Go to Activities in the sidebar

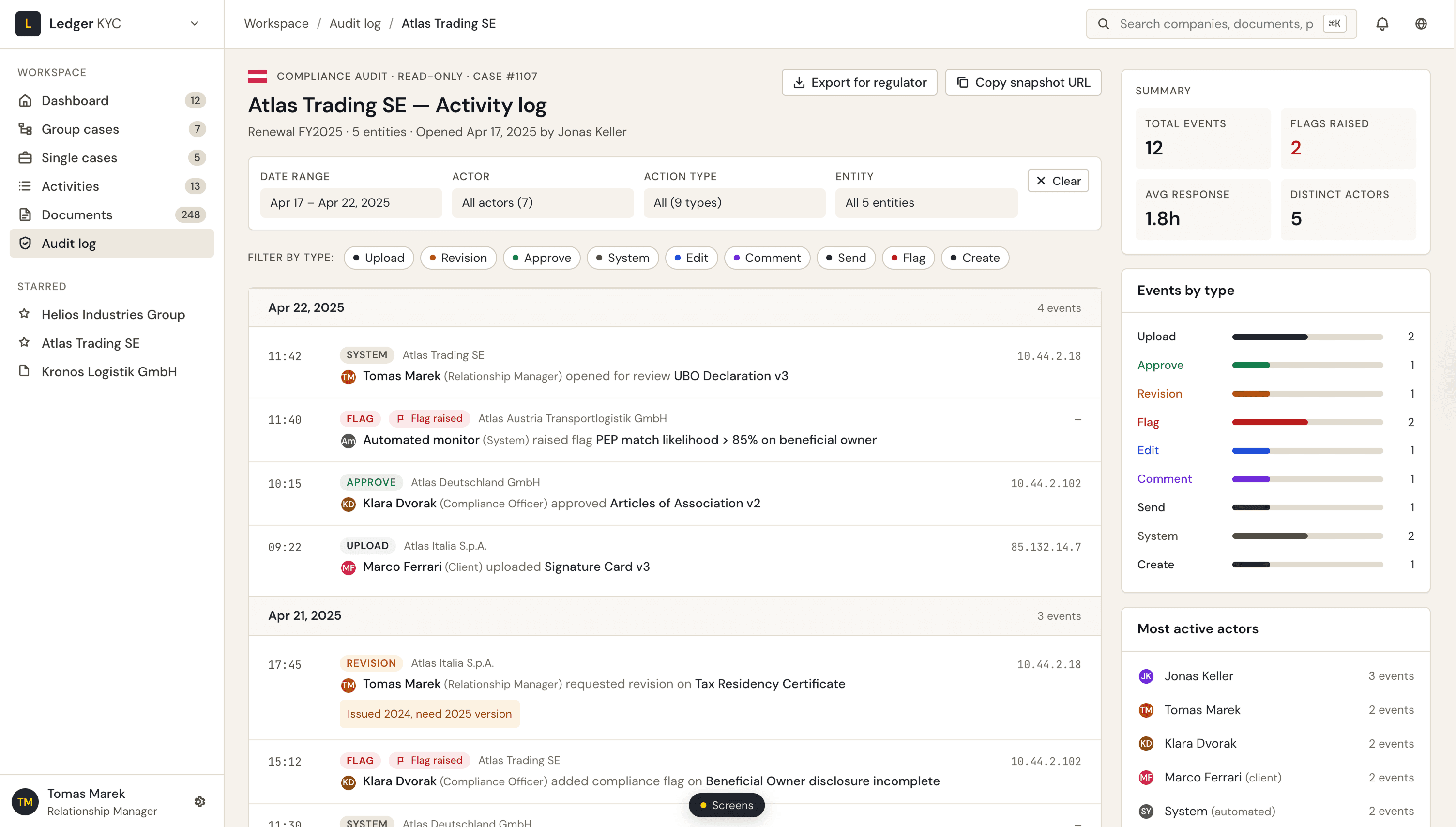click(x=70, y=186)
